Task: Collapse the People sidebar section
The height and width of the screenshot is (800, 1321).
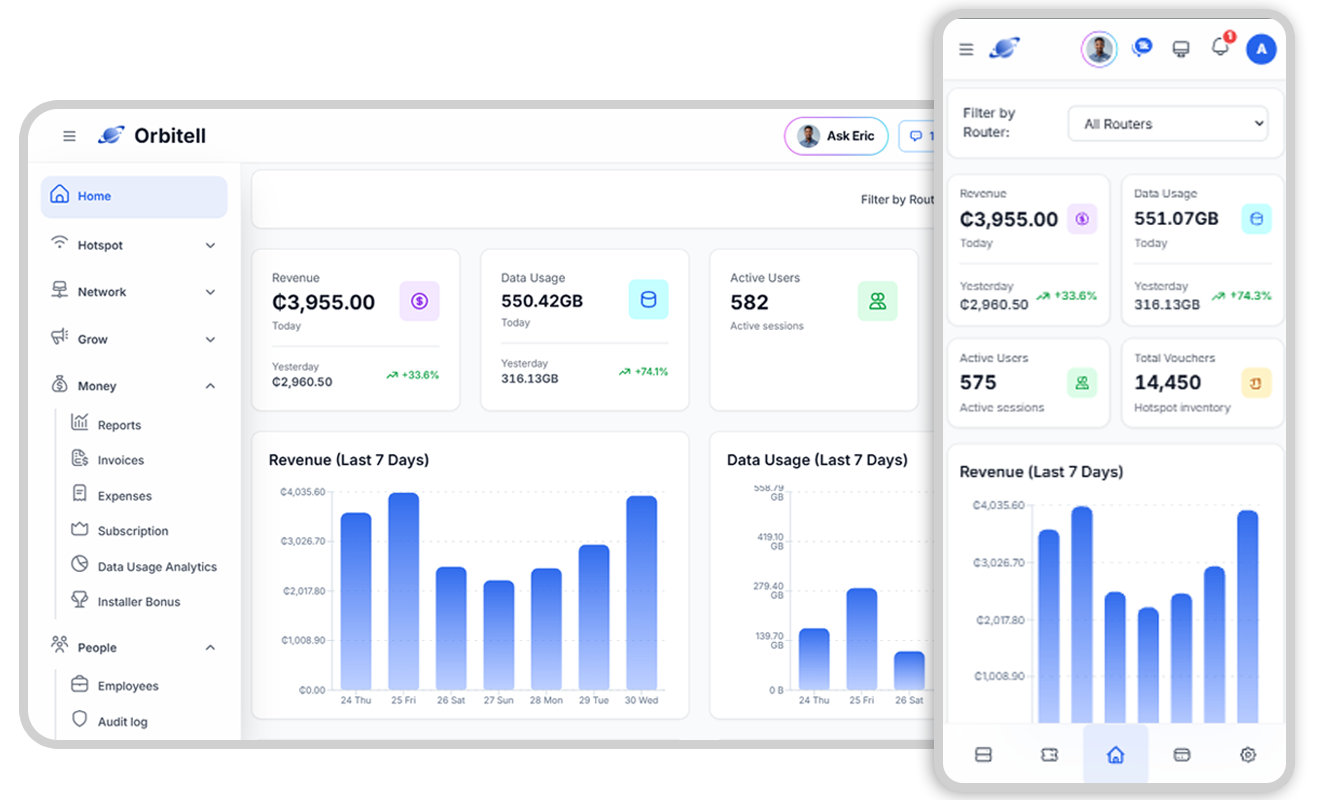Action: (x=134, y=647)
